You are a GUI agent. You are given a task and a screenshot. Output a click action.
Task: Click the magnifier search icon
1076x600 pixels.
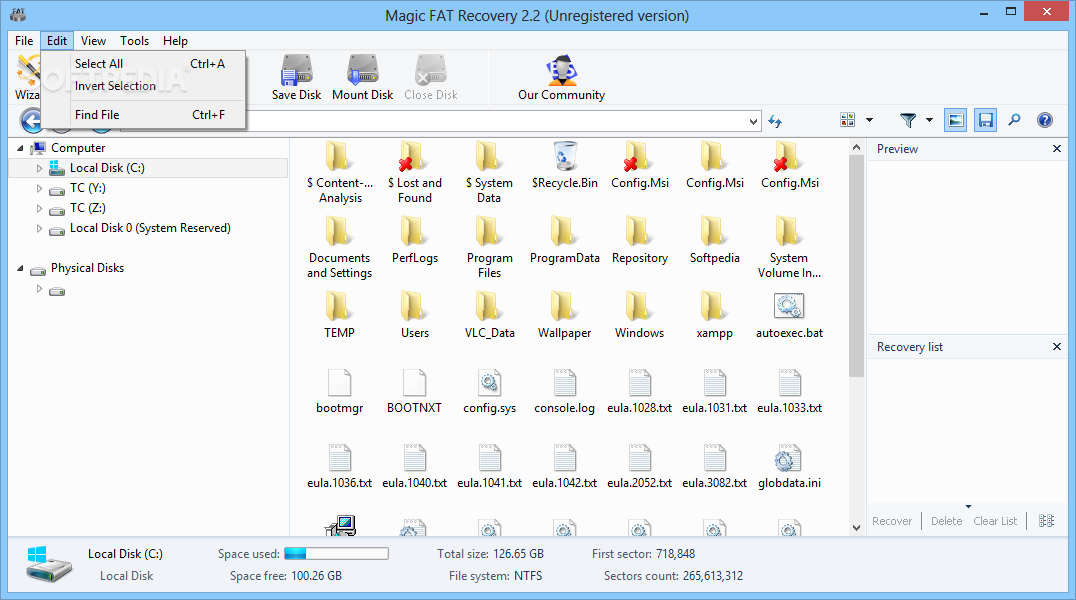tap(1014, 120)
